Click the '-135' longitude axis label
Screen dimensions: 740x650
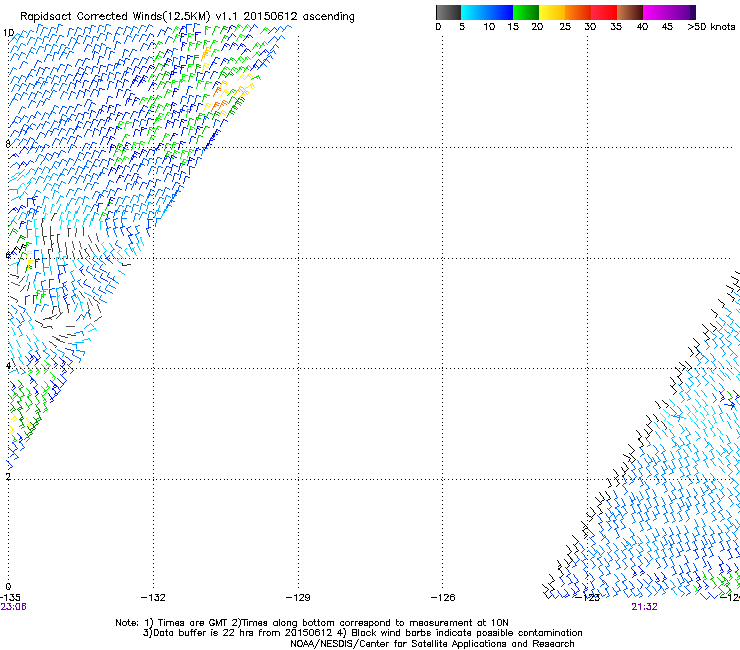point(10,598)
